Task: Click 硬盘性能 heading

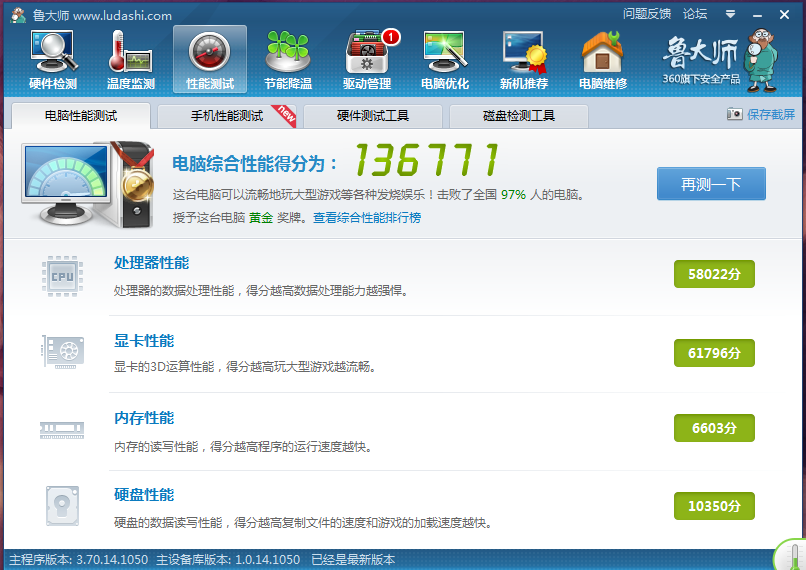Action: pyautogui.click(x=144, y=494)
